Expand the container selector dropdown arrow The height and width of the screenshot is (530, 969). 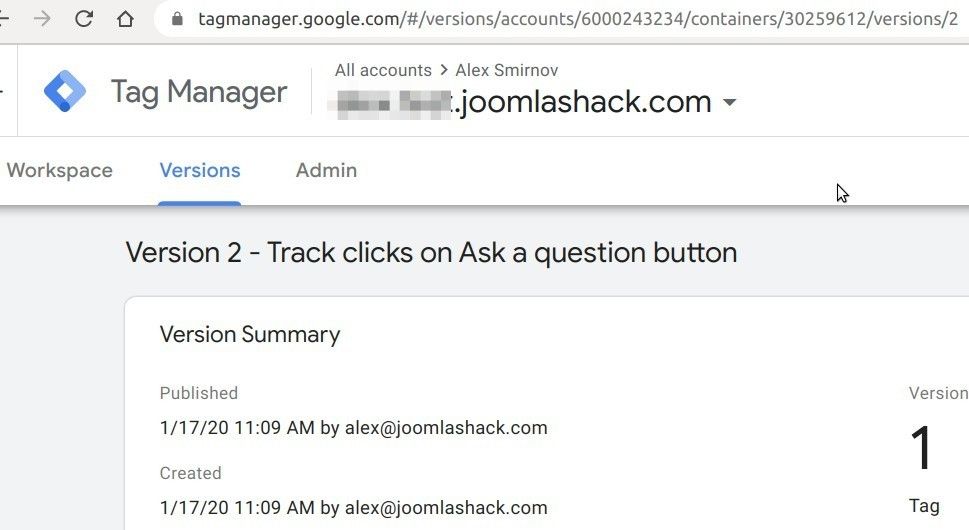729,103
